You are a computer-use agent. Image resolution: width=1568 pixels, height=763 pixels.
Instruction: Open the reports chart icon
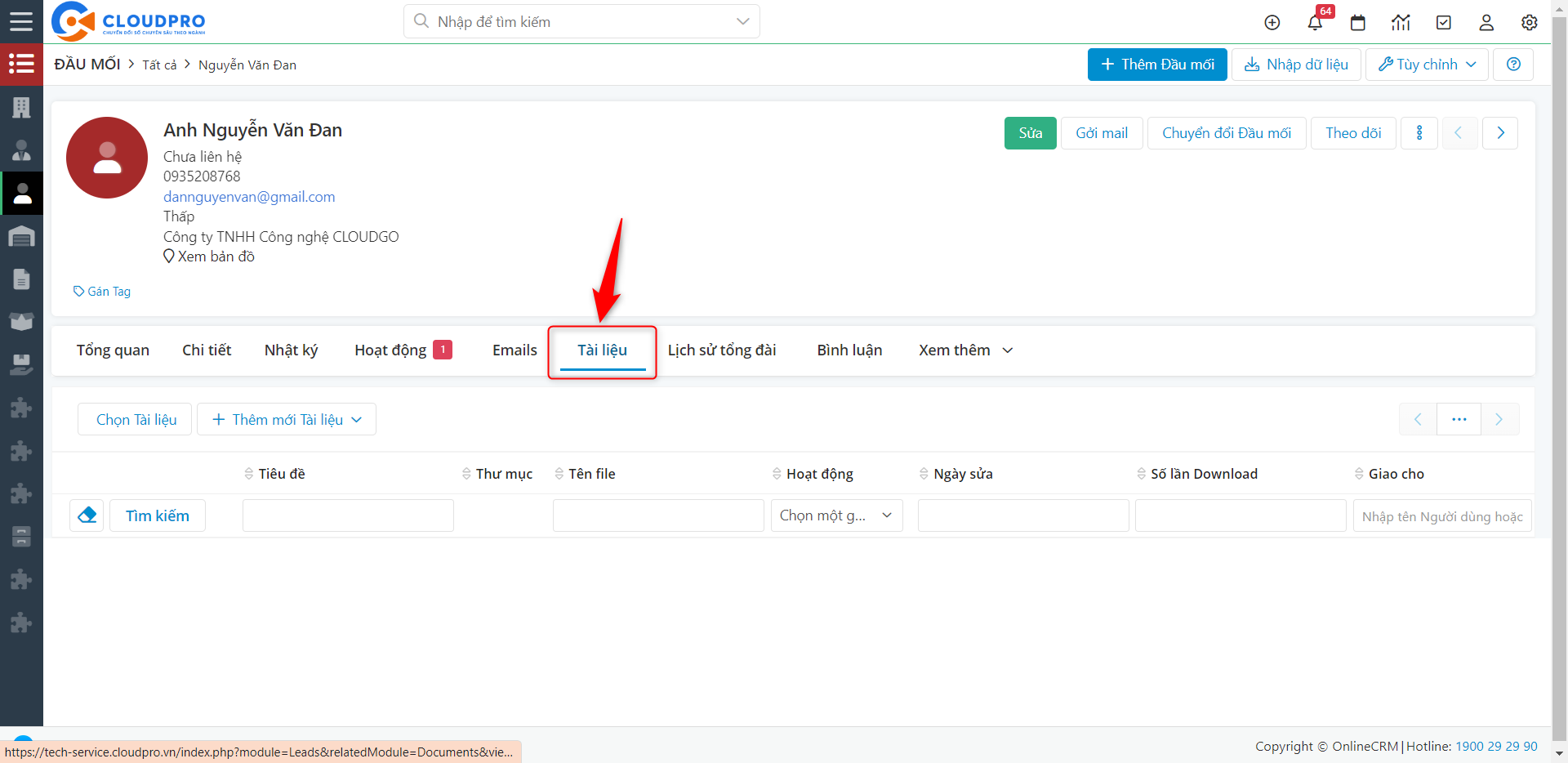click(x=1401, y=23)
